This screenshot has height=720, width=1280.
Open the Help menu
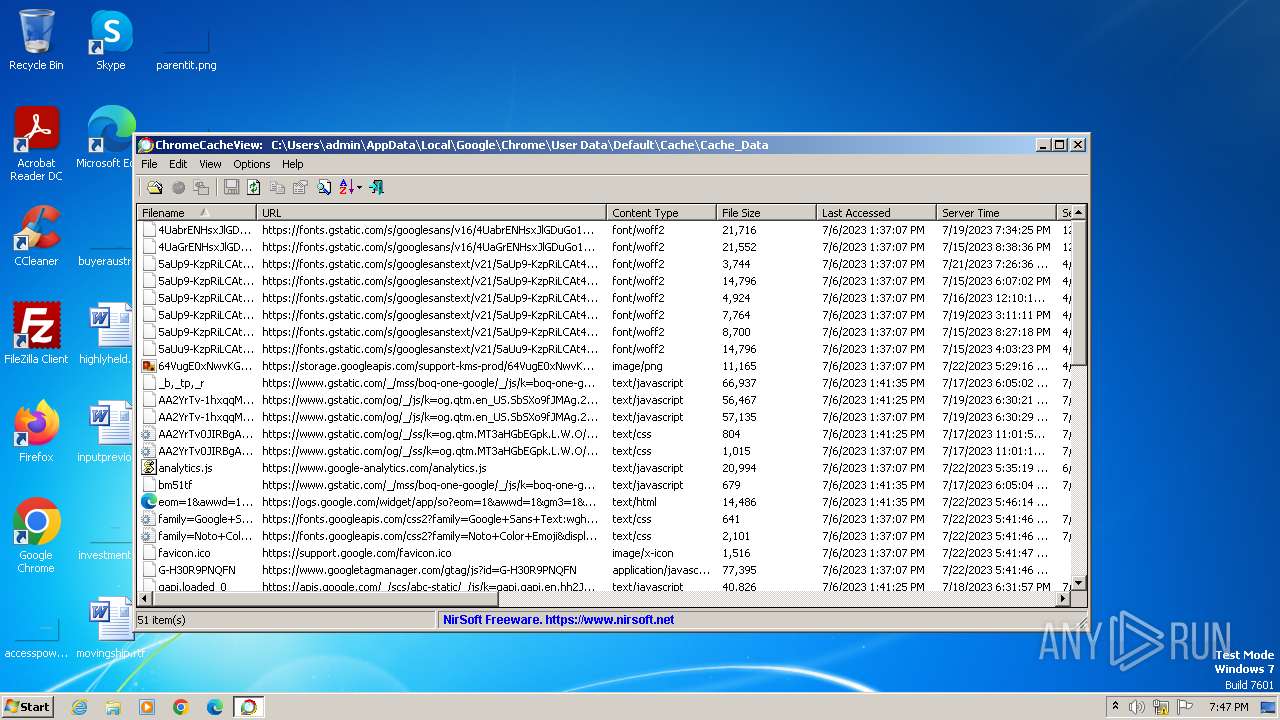tap(293, 164)
